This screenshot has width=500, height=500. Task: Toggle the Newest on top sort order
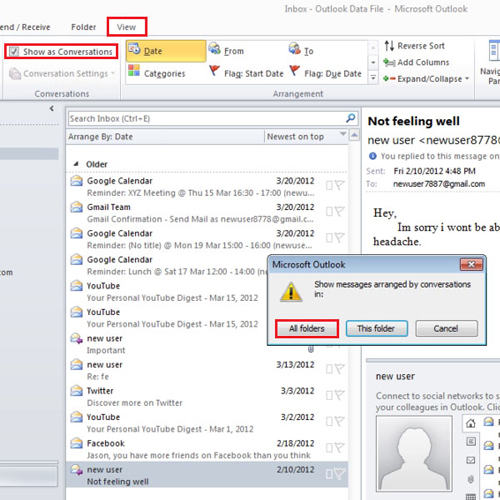click(x=306, y=137)
